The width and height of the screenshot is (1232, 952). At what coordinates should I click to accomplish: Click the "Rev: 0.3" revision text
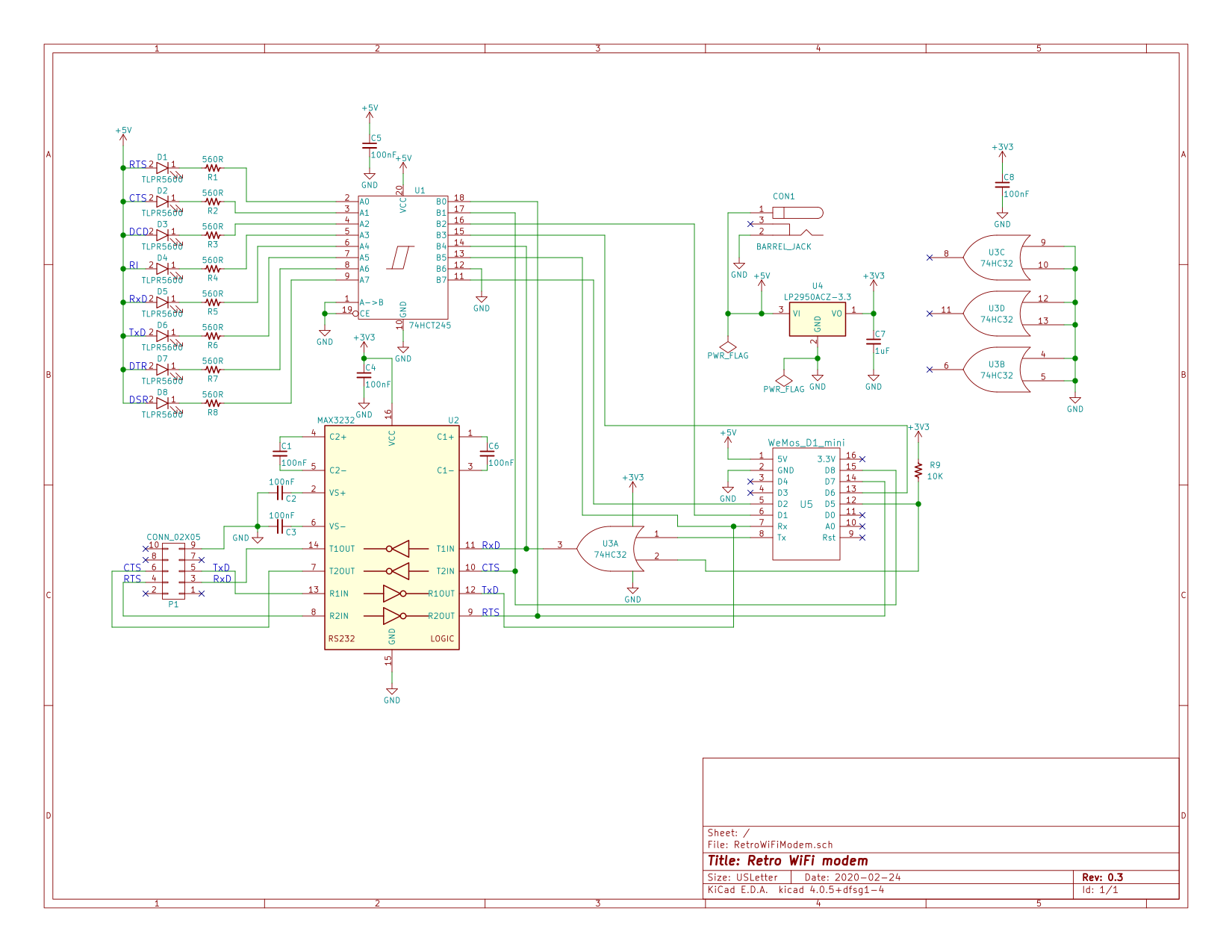pyautogui.click(x=1102, y=877)
